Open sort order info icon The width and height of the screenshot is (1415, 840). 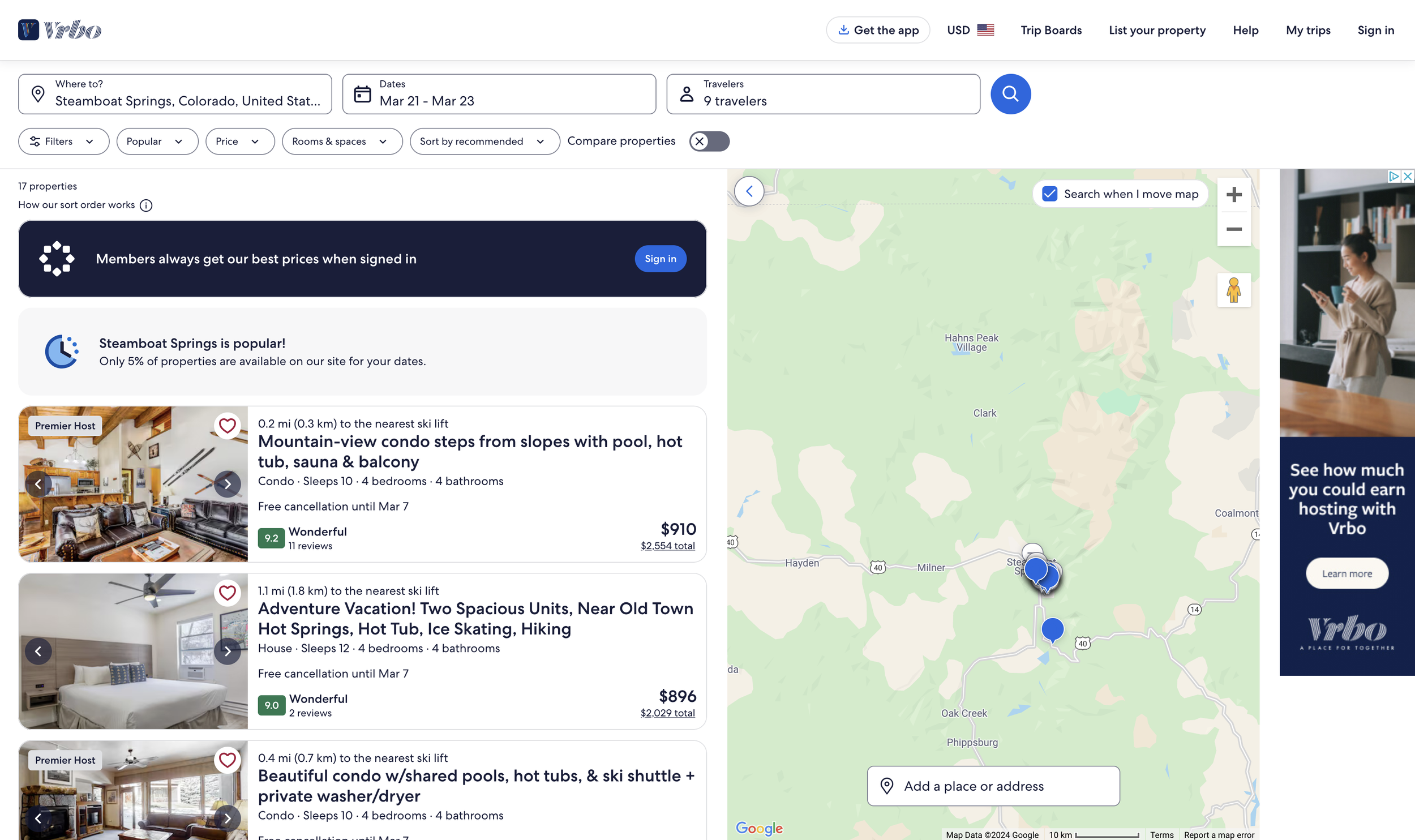(x=146, y=205)
